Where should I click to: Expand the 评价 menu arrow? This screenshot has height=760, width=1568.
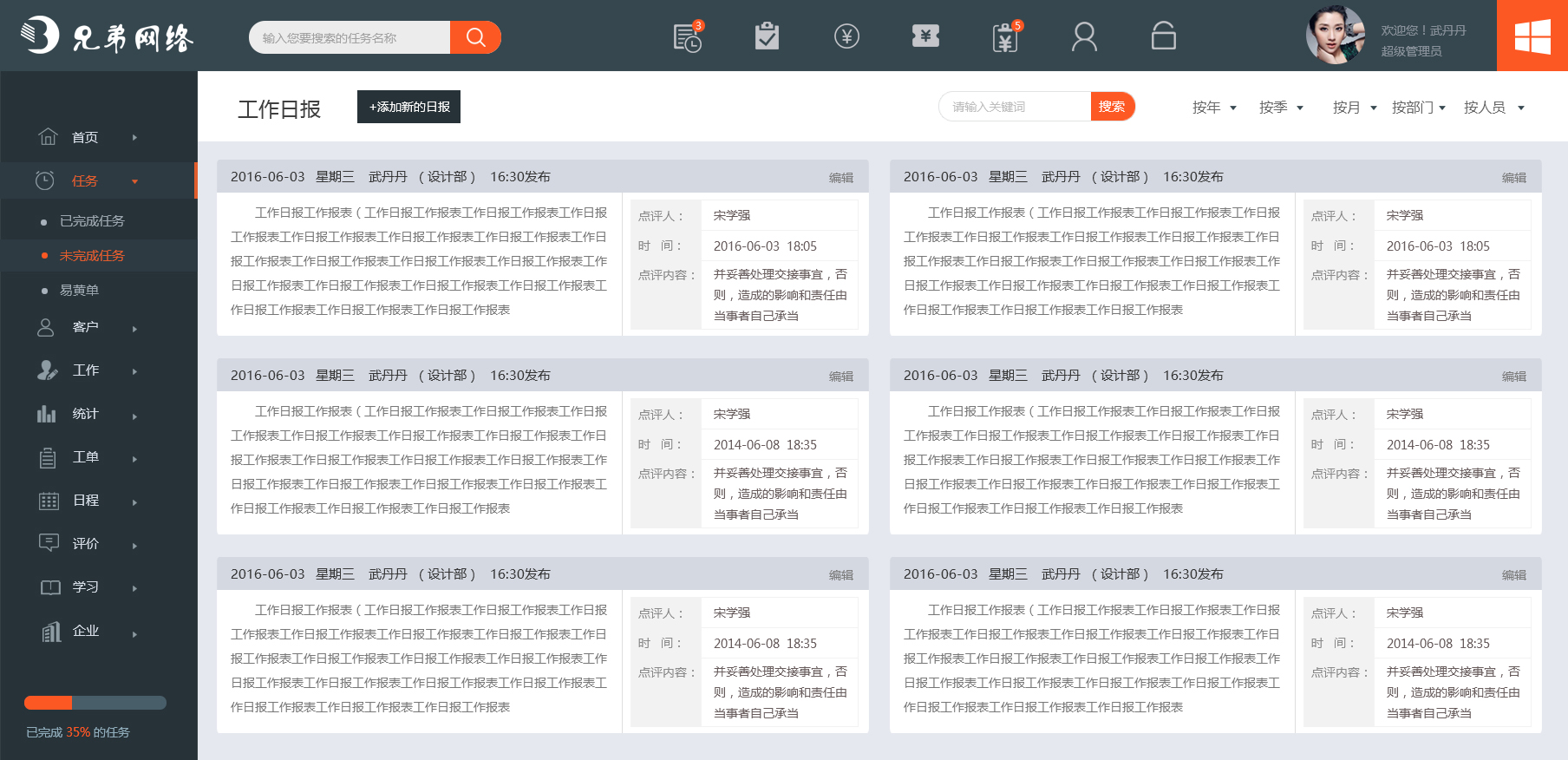coord(134,546)
